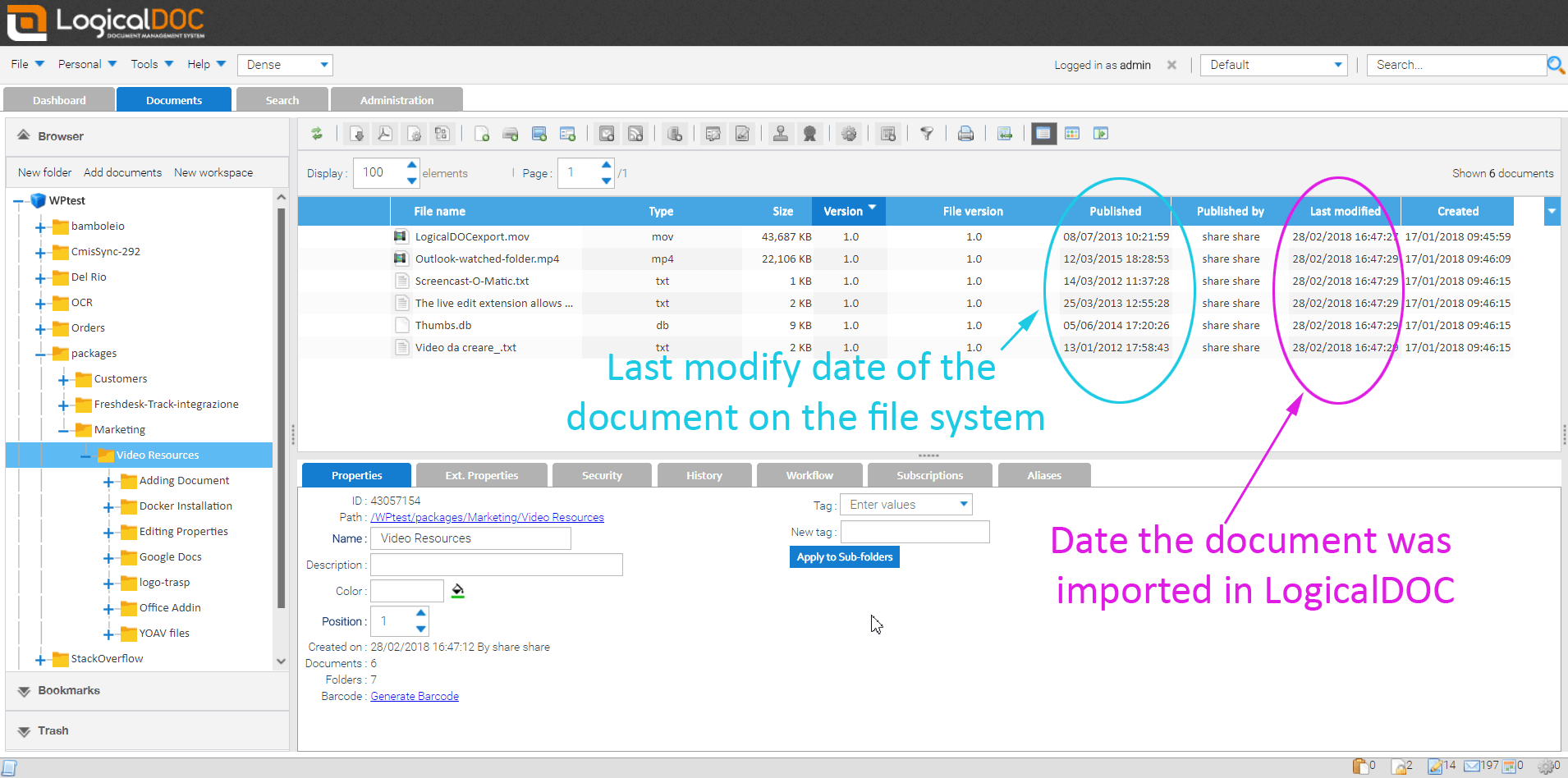
Task: Open the Dense density dropdown
Action: tap(285, 65)
